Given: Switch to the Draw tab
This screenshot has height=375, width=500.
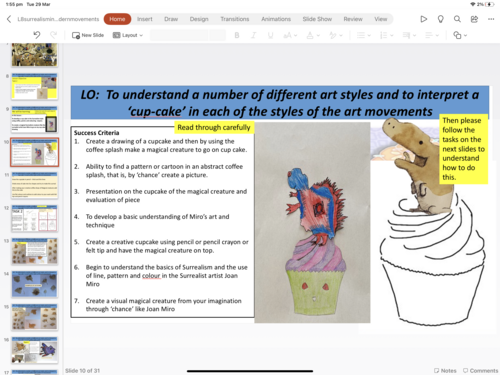Looking at the screenshot, I should [x=171, y=19].
